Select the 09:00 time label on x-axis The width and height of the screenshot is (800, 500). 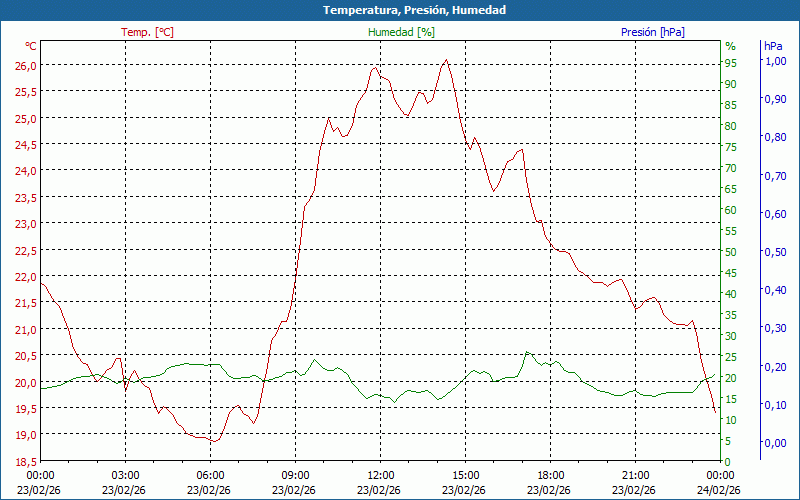(295, 475)
